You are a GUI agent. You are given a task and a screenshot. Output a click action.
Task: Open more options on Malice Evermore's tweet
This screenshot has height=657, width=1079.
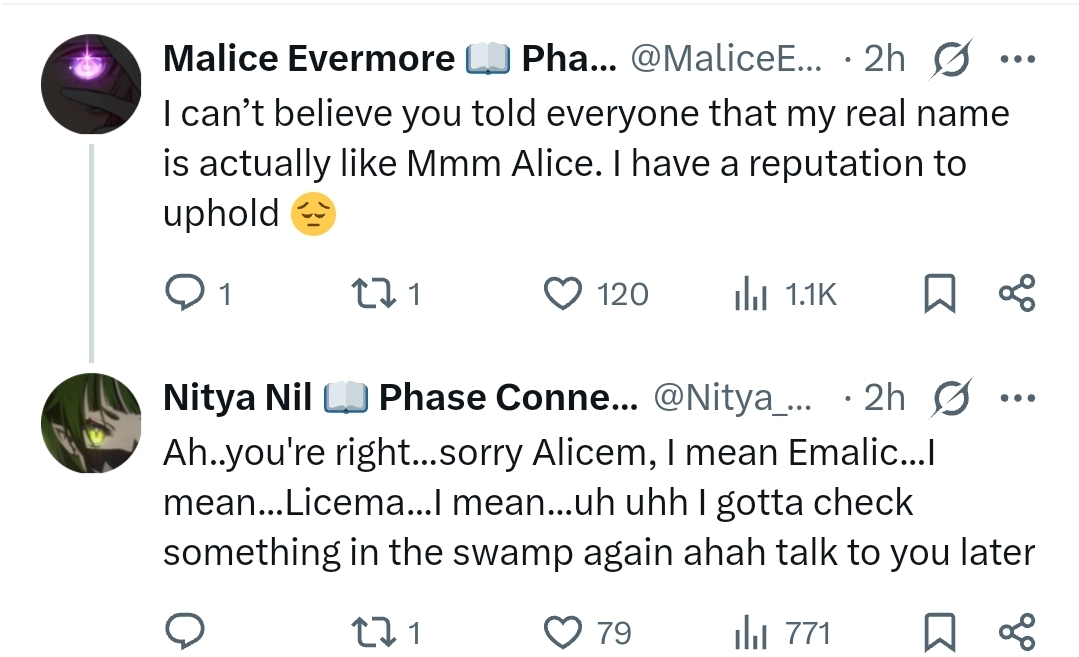coord(1017,59)
